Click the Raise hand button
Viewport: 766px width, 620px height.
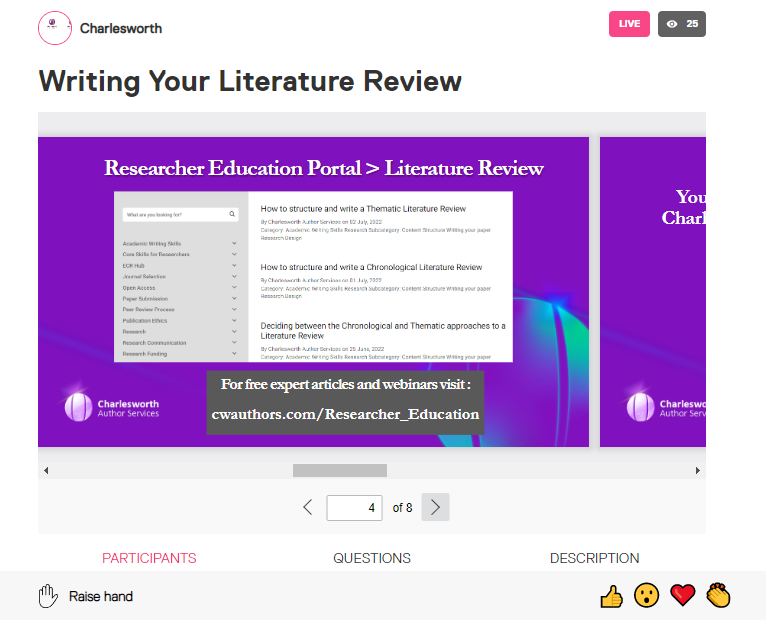[x=85, y=596]
